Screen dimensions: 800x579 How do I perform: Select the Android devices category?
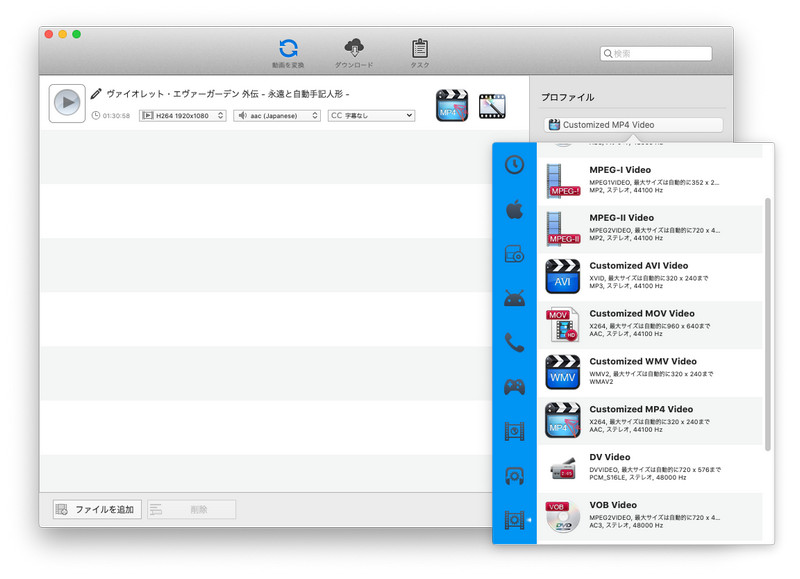(514, 298)
